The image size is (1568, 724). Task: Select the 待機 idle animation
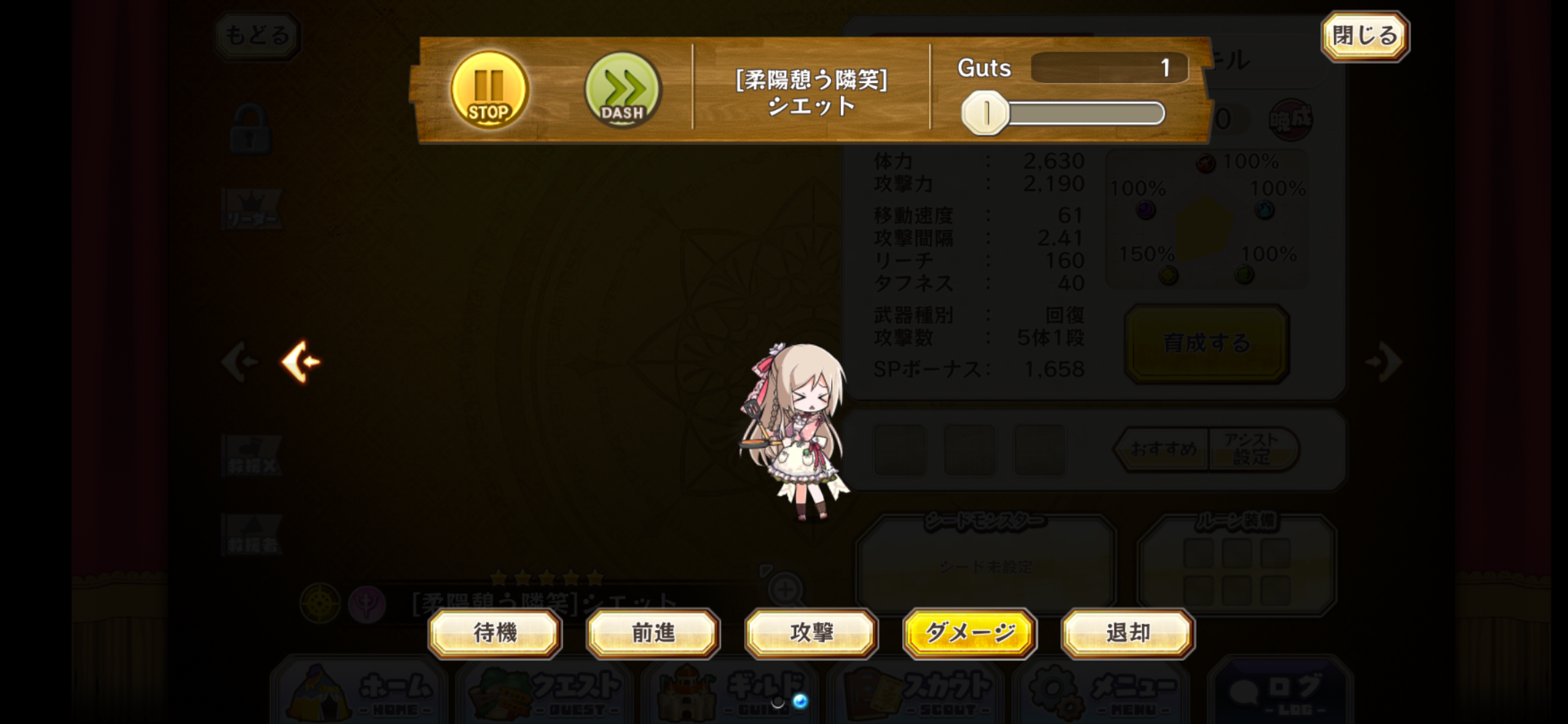[x=495, y=633]
